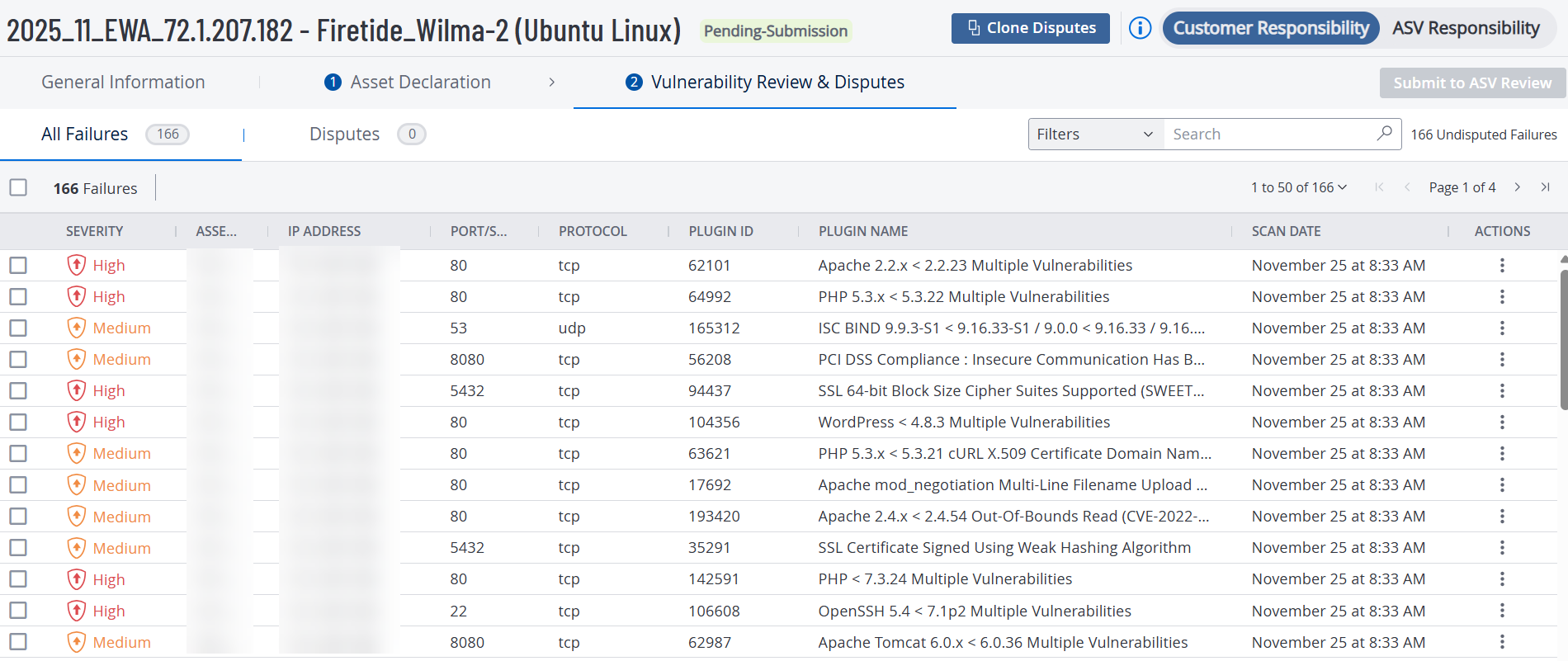The image size is (1568, 661).
Task: Click High severity shield icon for plugin 62101
Action: click(x=77, y=265)
